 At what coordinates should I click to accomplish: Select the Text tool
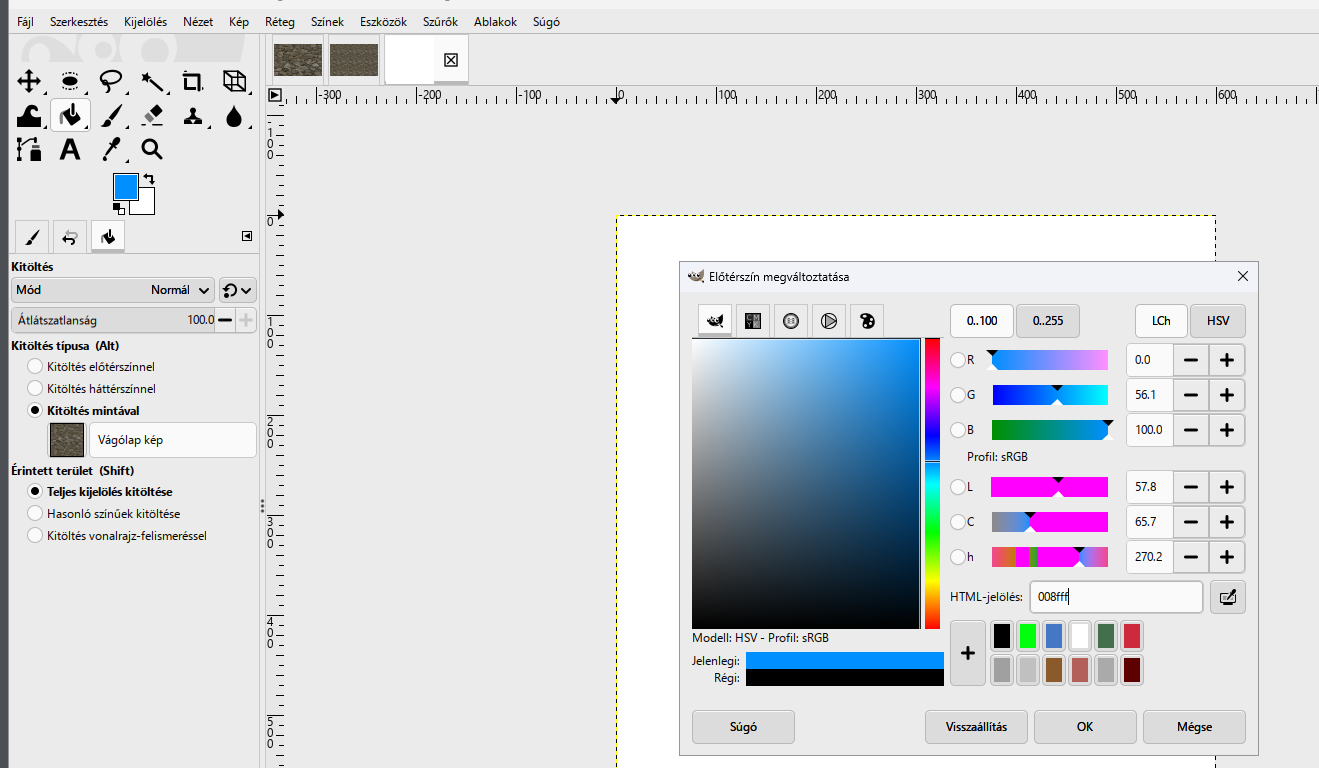pyautogui.click(x=70, y=150)
